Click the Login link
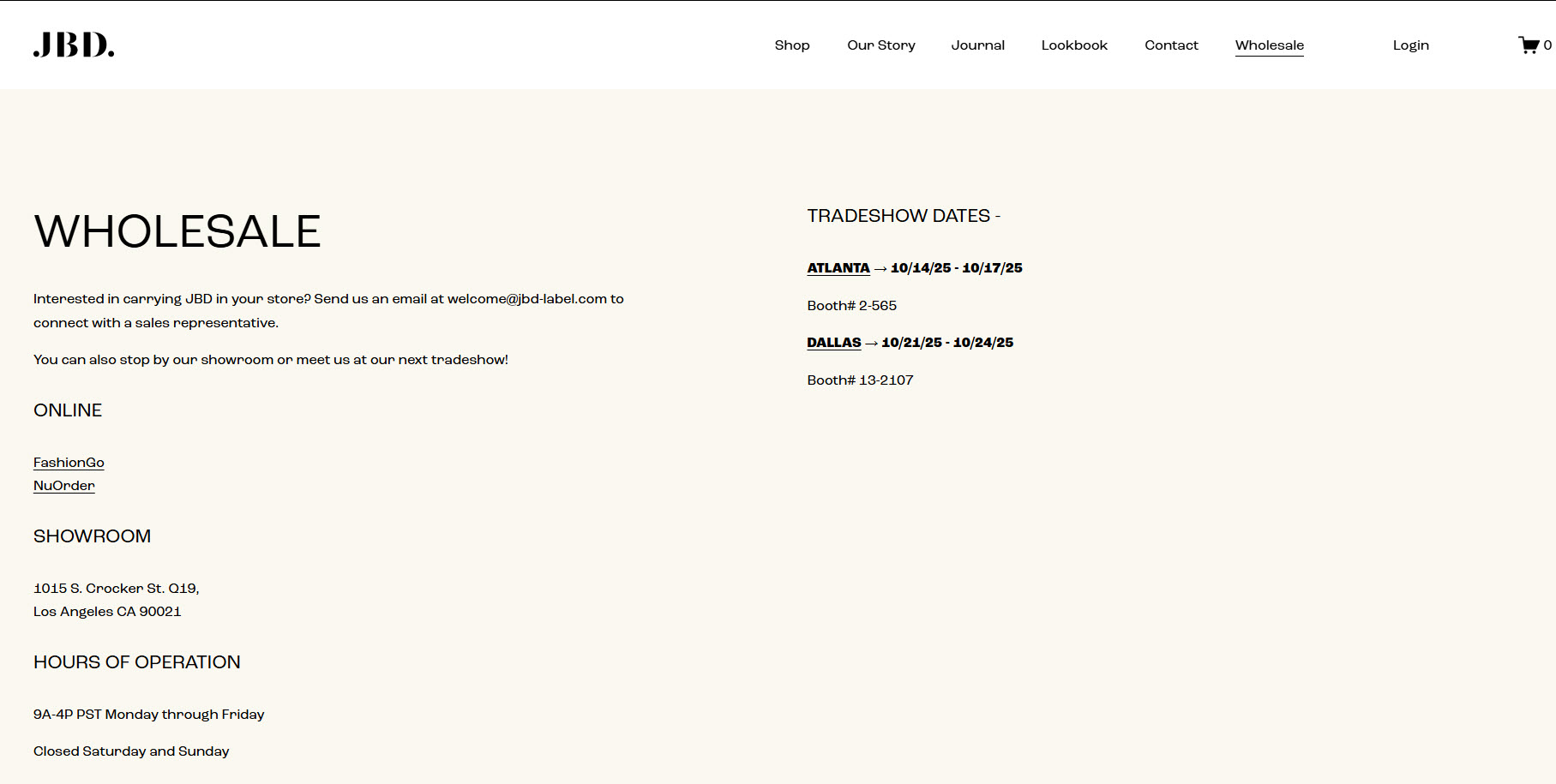The width and height of the screenshot is (1556, 784). [1410, 45]
